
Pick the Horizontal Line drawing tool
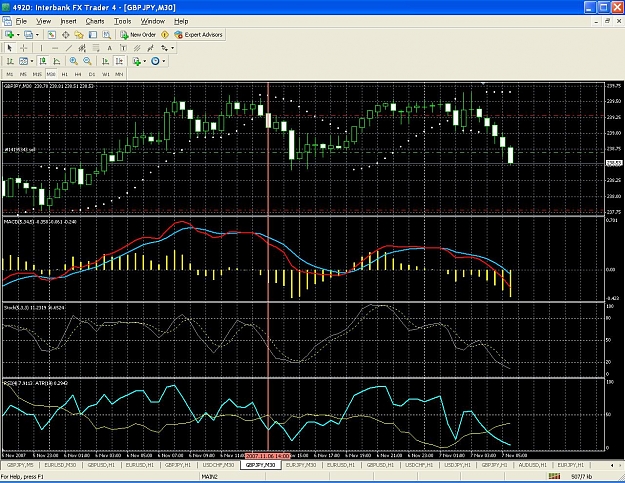click(x=55, y=48)
